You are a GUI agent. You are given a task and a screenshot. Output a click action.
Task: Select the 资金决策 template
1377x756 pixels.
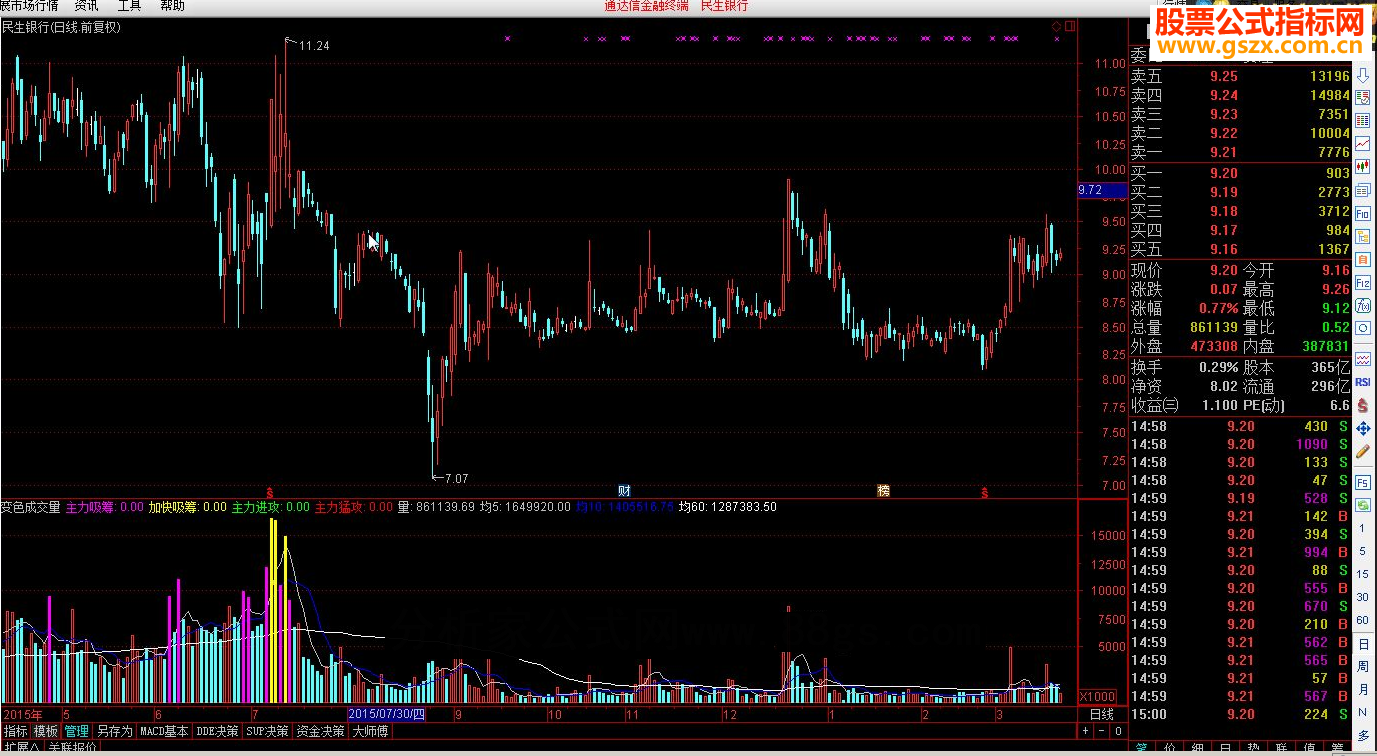[x=320, y=731]
